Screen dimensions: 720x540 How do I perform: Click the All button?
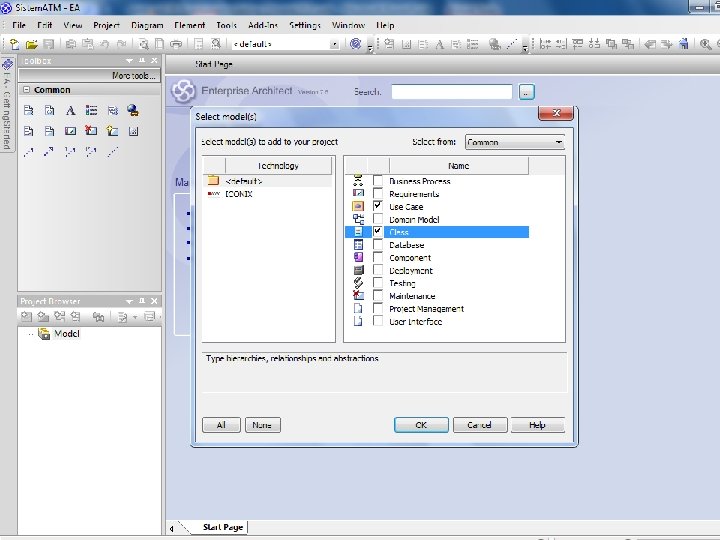point(221,425)
